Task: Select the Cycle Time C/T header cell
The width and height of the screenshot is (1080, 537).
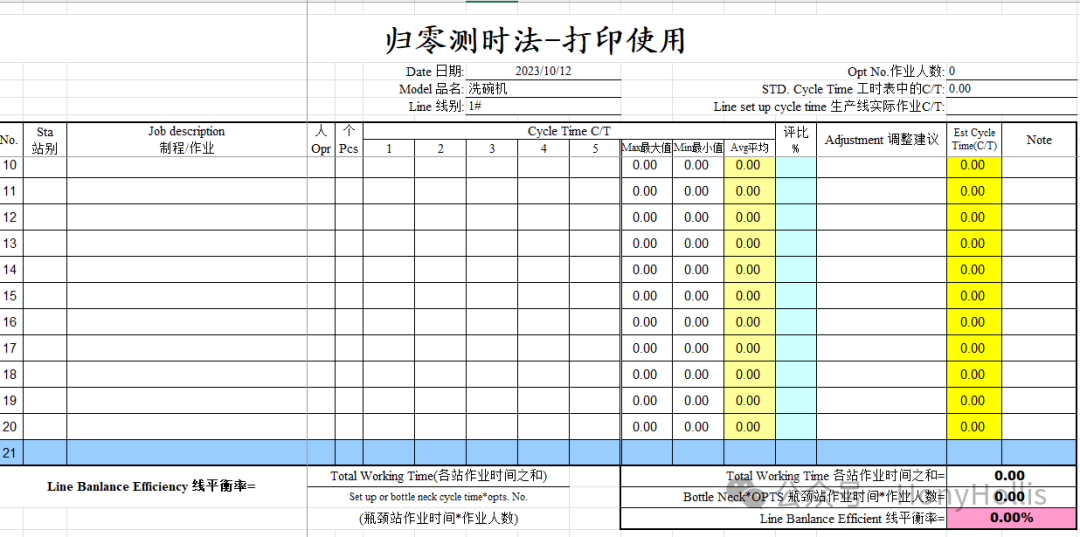Action: point(568,131)
